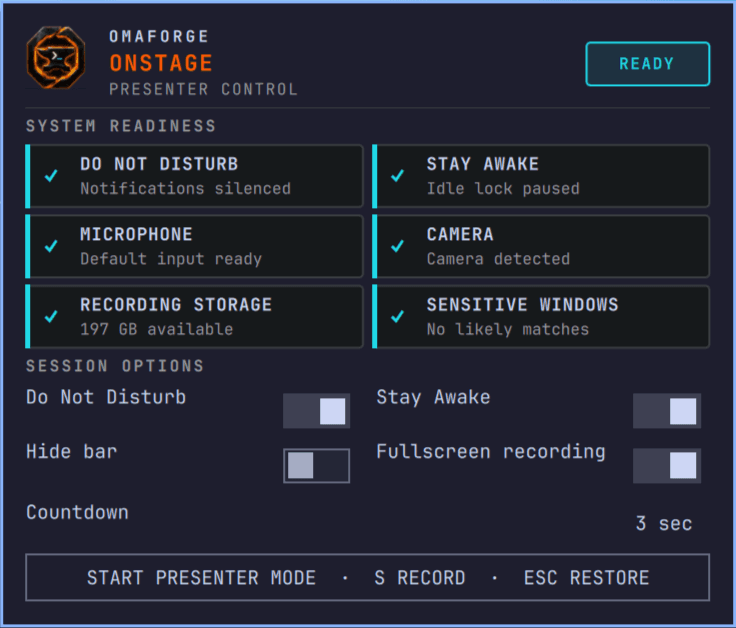736x628 pixels.
Task: Click the Do Not Disturb checkmark icon
Action: [x=51, y=176]
